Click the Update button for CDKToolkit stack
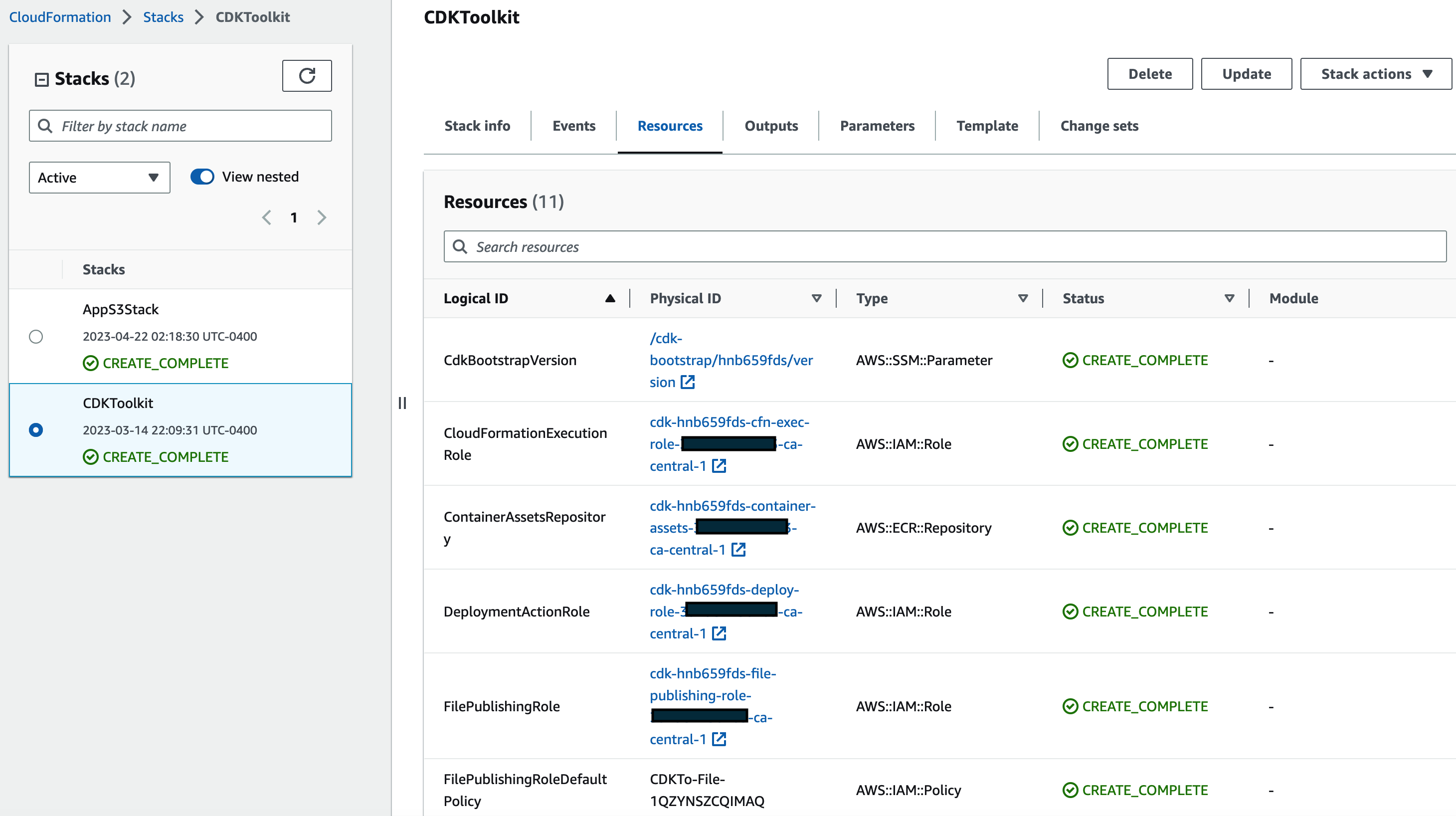This screenshot has width=1456, height=816. click(x=1247, y=73)
